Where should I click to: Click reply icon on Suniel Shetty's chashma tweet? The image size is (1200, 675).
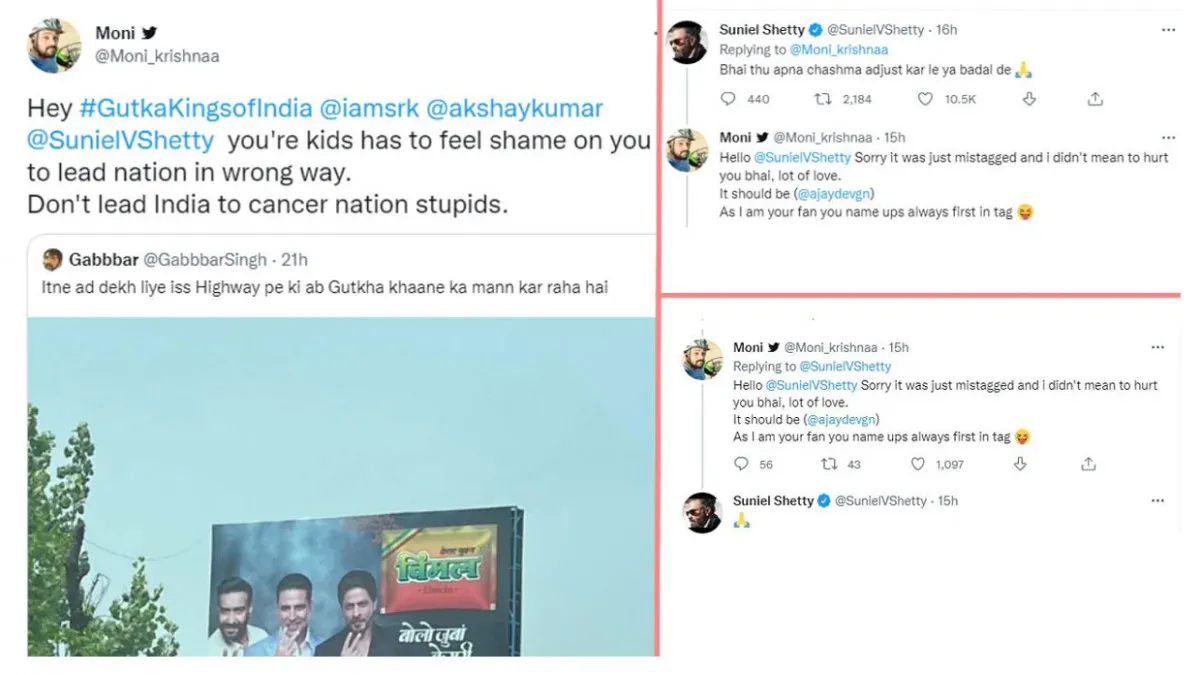pos(728,99)
